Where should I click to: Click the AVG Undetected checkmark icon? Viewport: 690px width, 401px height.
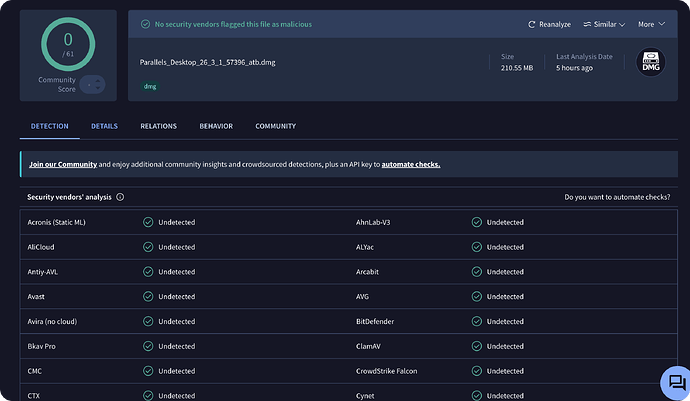tap(477, 297)
